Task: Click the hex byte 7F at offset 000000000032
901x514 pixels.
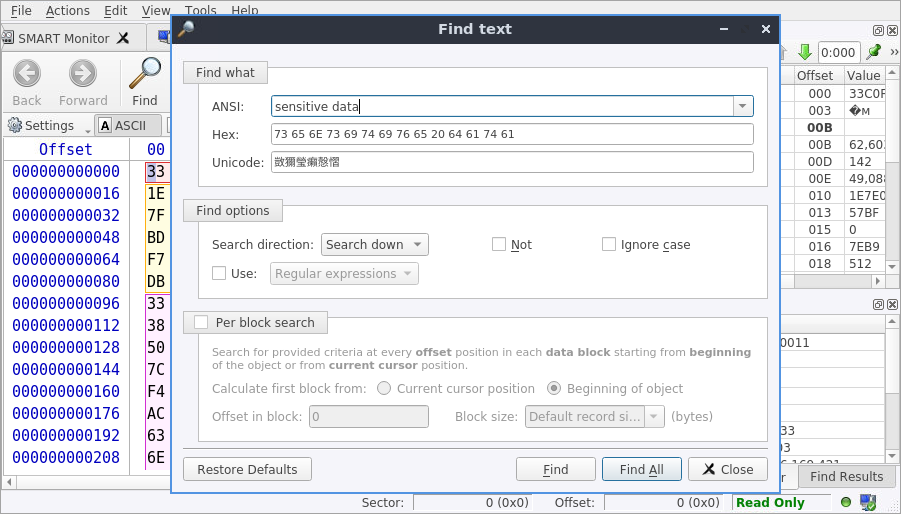Action: point(156,215)
